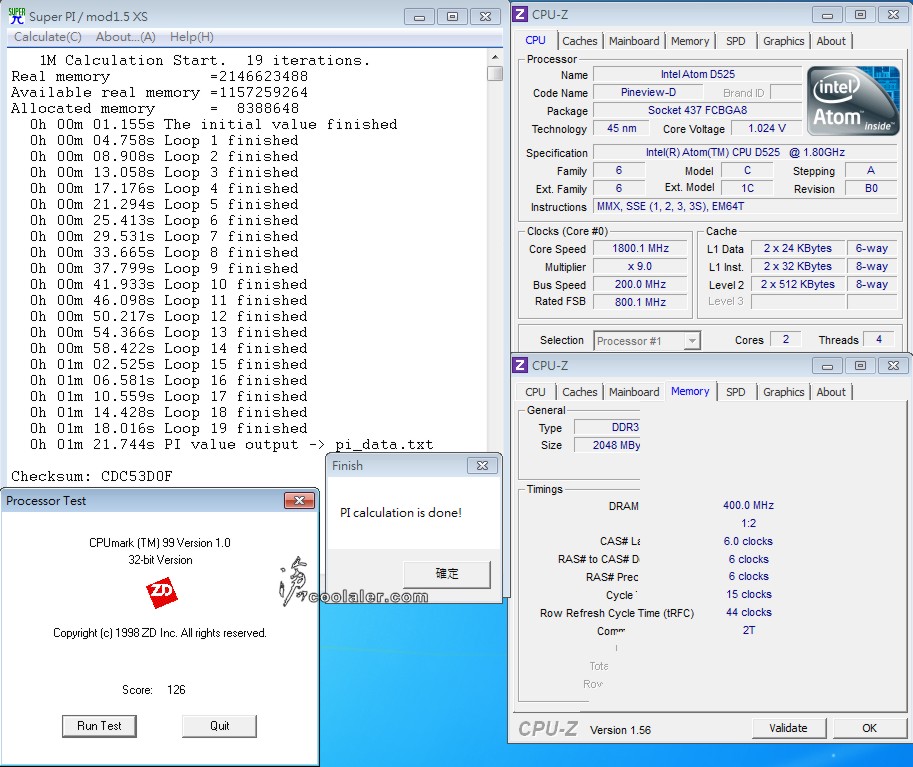Click Quit in Processor Test dialog

pyautogui.click(x=220, y=726)
